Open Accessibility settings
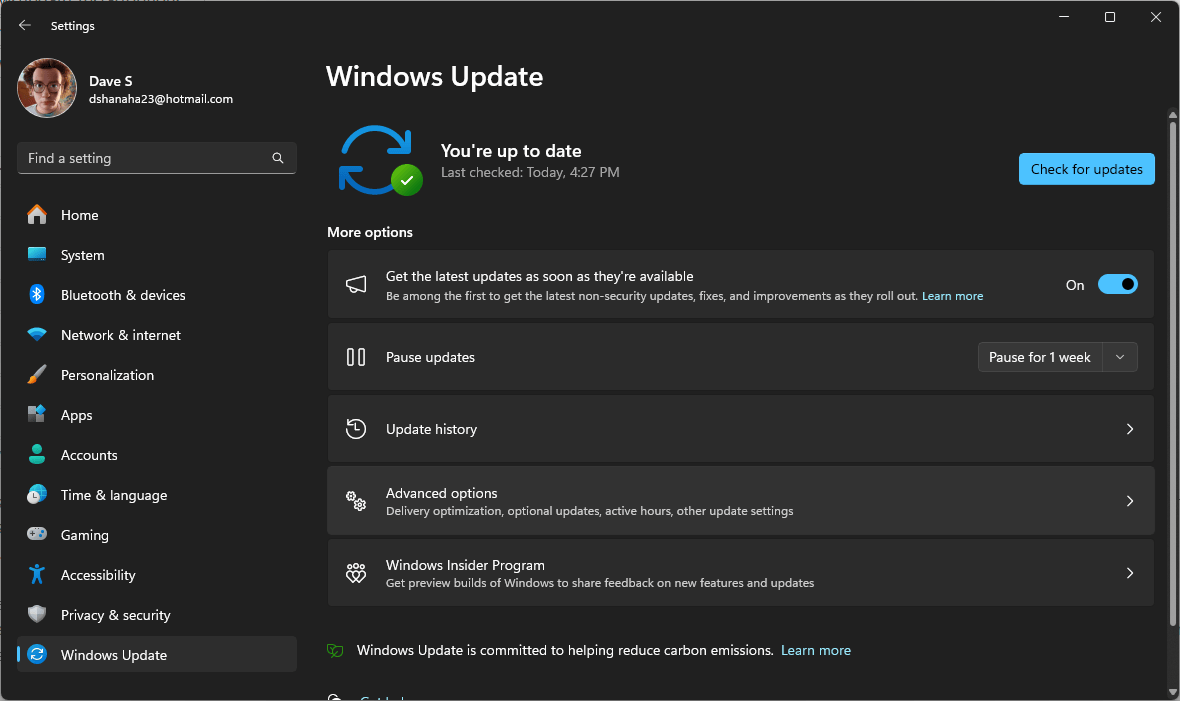This screenshot has width=1180, height=701. [98, 575]
